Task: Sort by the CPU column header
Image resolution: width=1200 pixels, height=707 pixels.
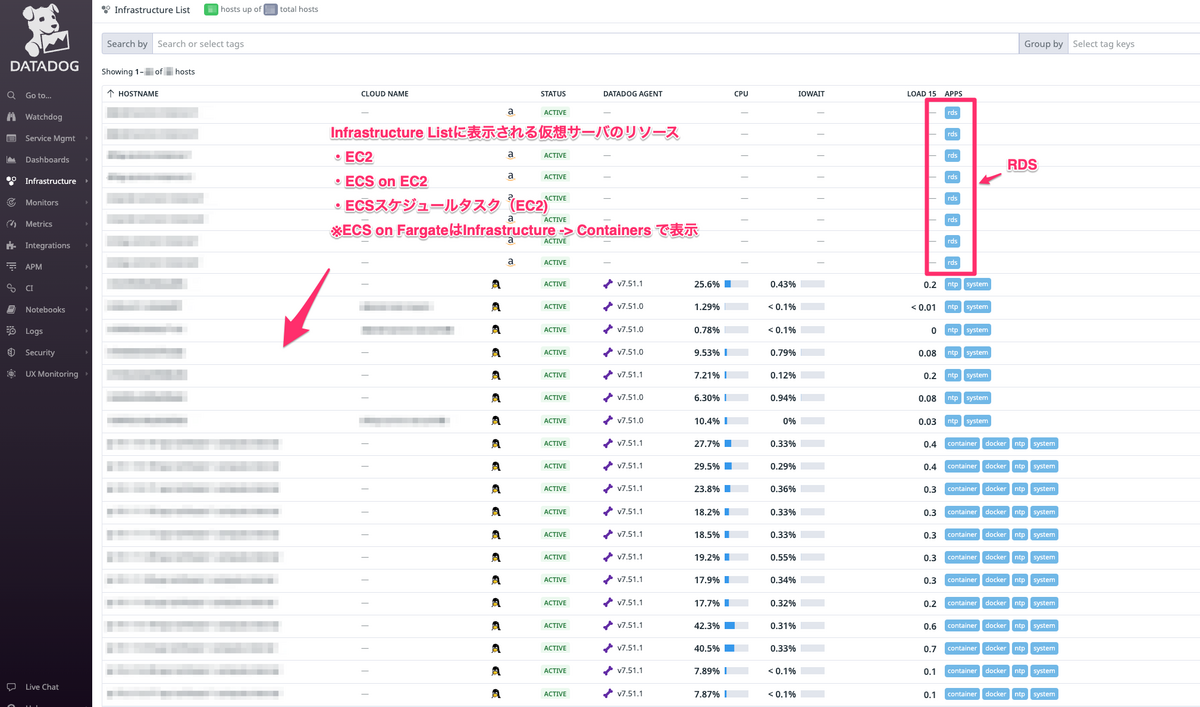Action: pos(741,94)
